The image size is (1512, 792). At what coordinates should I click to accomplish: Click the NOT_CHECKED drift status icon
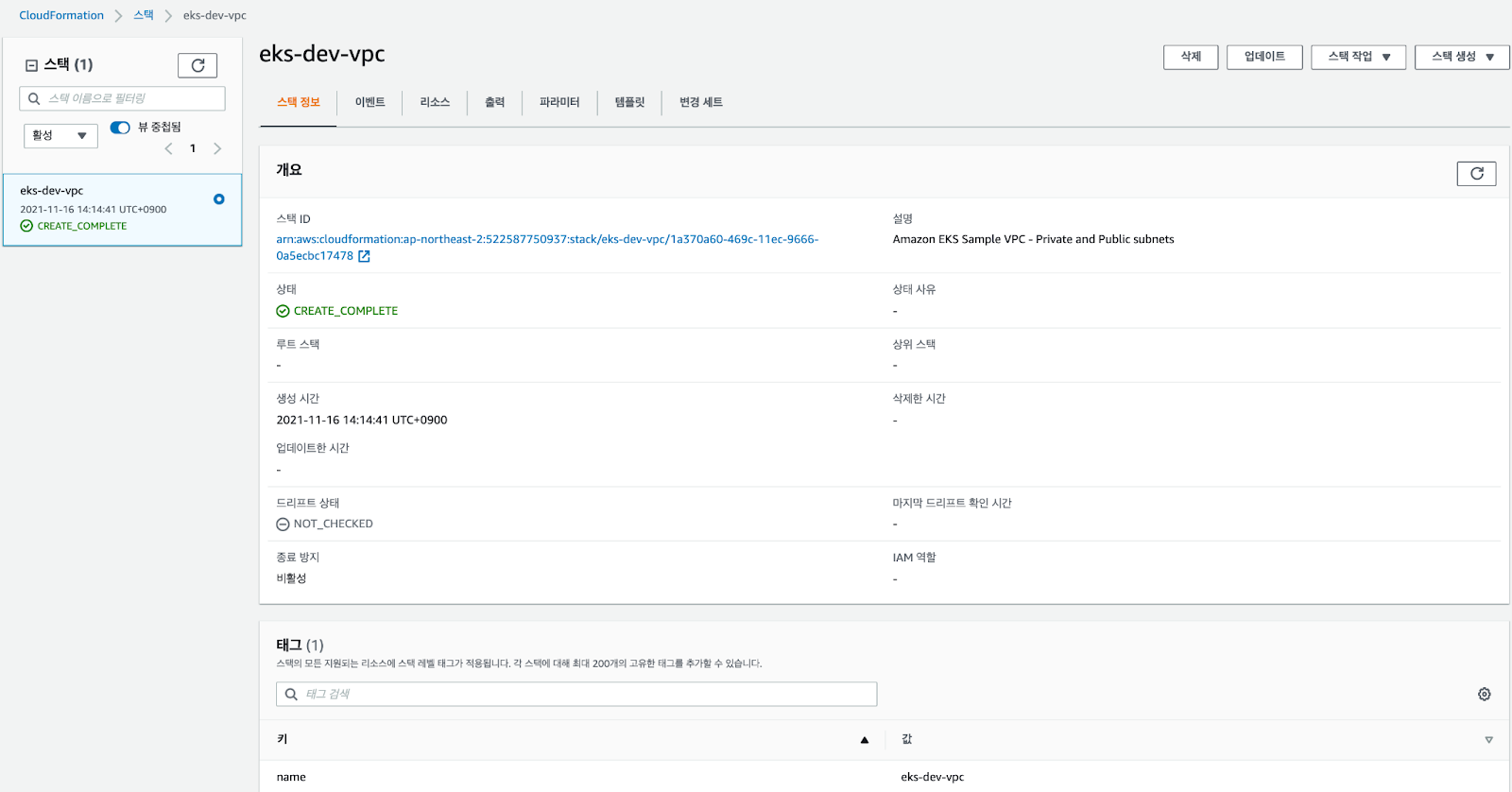283,525
